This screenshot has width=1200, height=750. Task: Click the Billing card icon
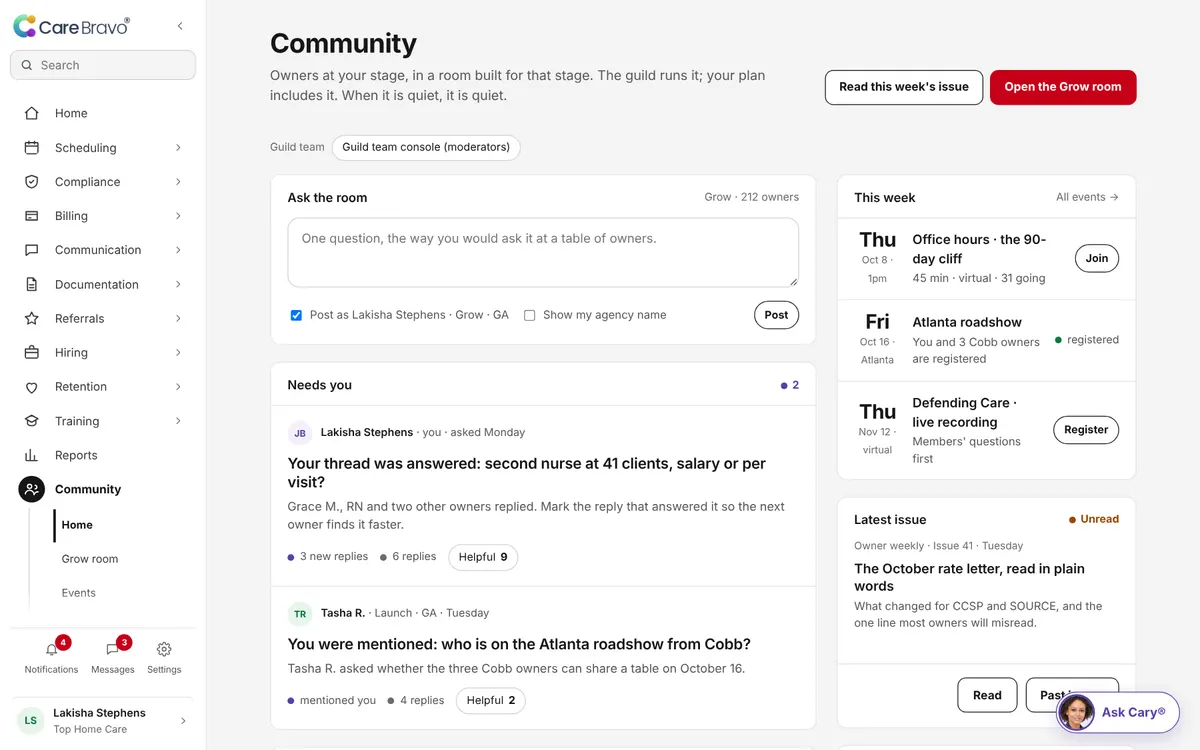tap(32, 215)
